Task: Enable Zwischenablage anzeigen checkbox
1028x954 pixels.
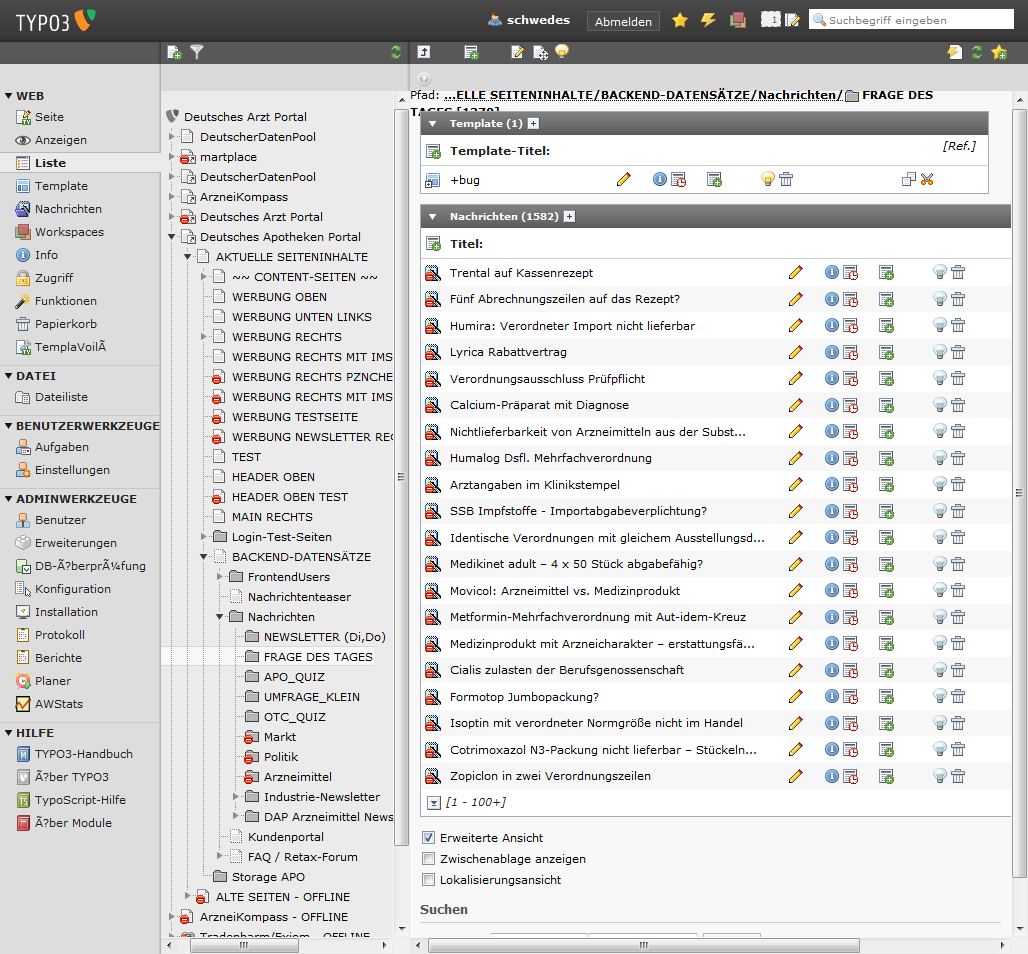Action: (429, 859)
